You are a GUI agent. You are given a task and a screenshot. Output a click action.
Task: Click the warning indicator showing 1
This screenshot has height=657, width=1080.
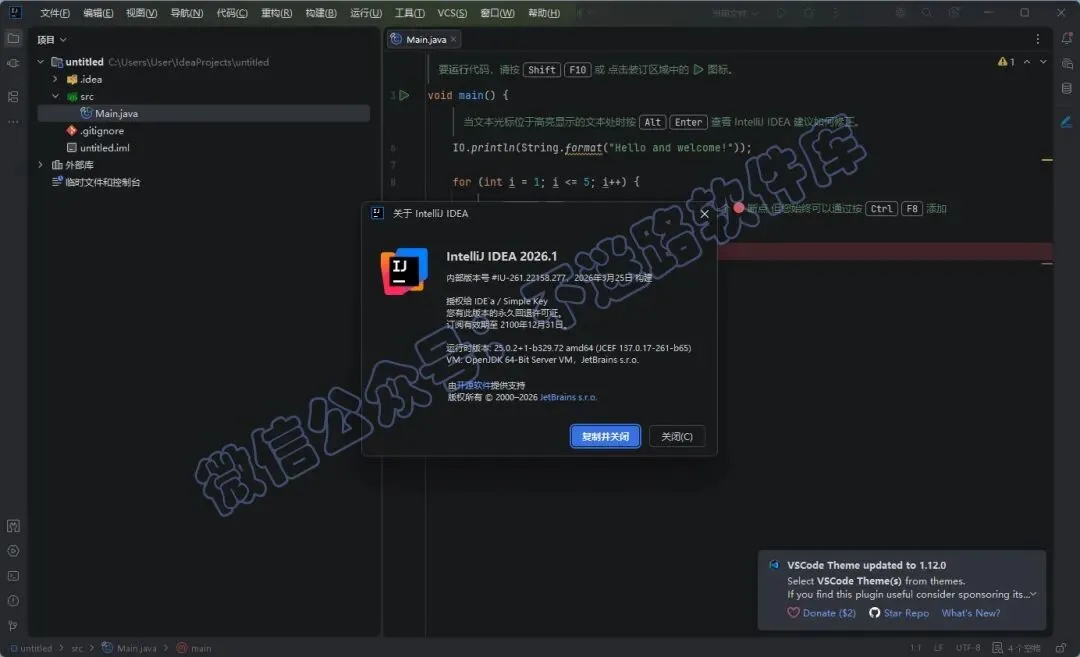click(x=1006, y=62)
